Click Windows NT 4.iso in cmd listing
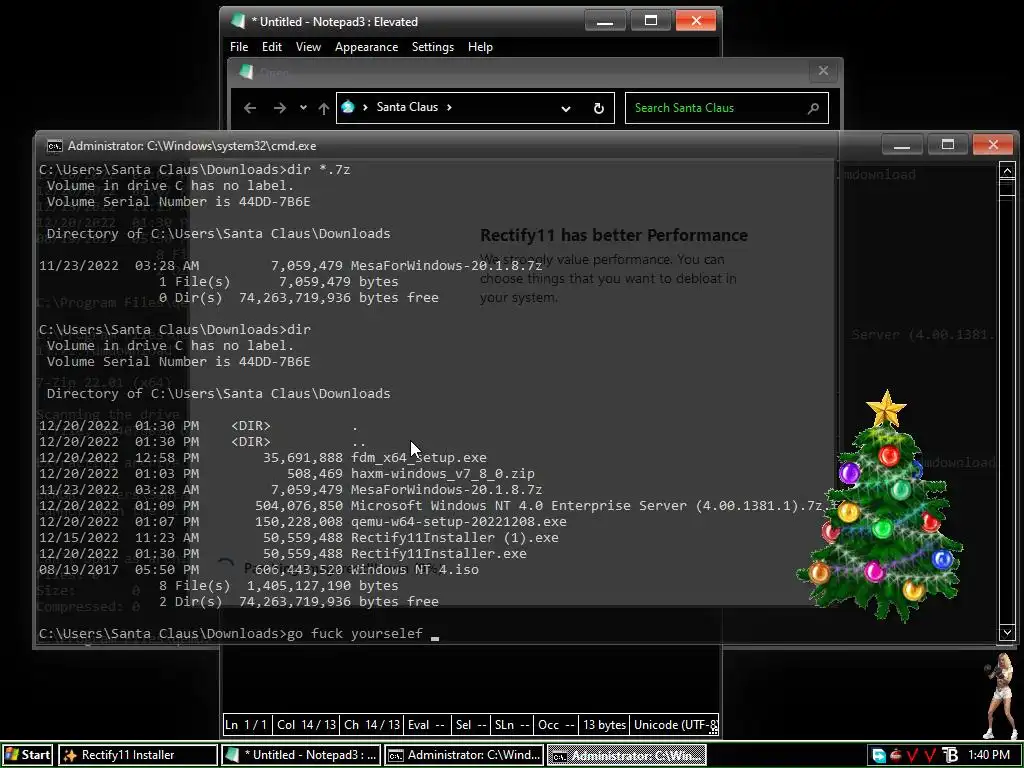This screenshot has width=1024, height=768. tap(415, 569)
